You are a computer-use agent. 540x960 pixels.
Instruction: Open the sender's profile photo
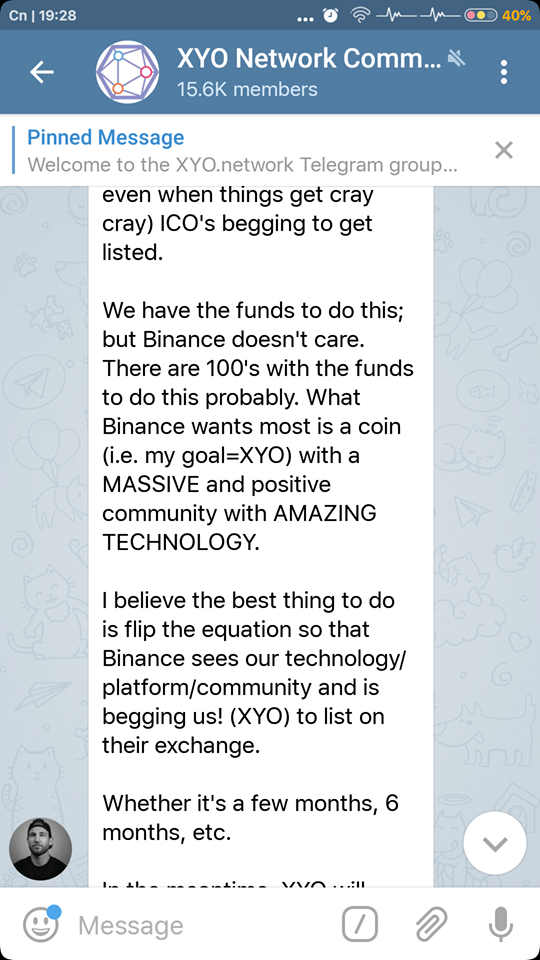(x=40, y=849)
